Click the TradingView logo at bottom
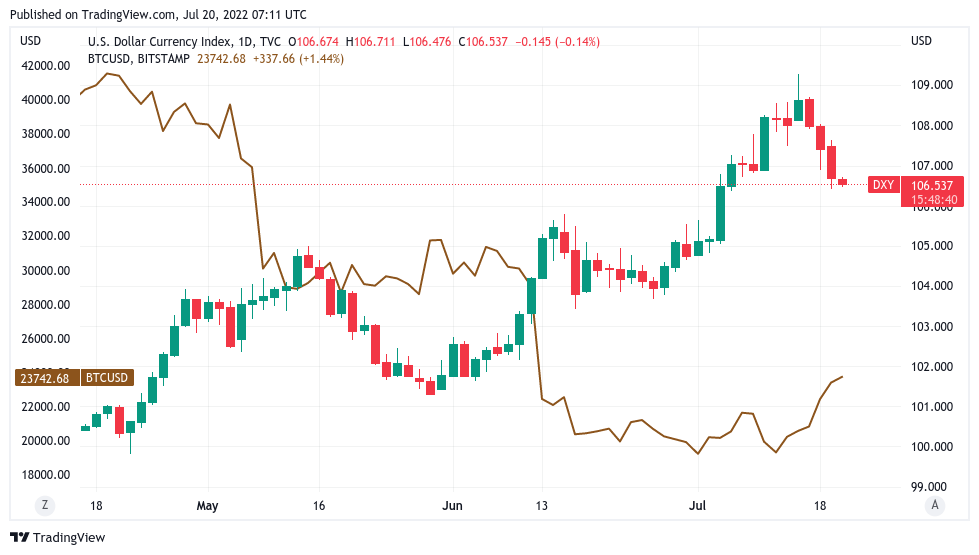Image resolution: width=979 pixels, height=555 pixels. (x=57, y=537)
